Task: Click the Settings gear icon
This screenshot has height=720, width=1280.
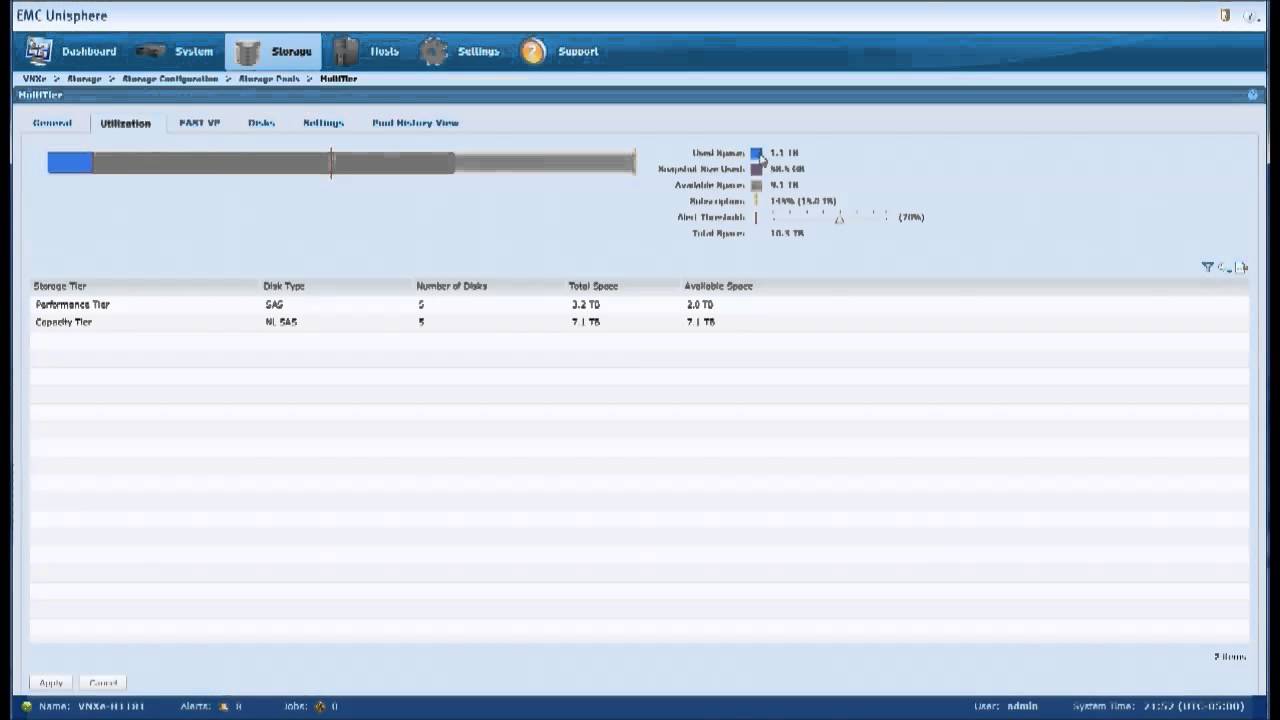Action: click(x=433, y=52)
